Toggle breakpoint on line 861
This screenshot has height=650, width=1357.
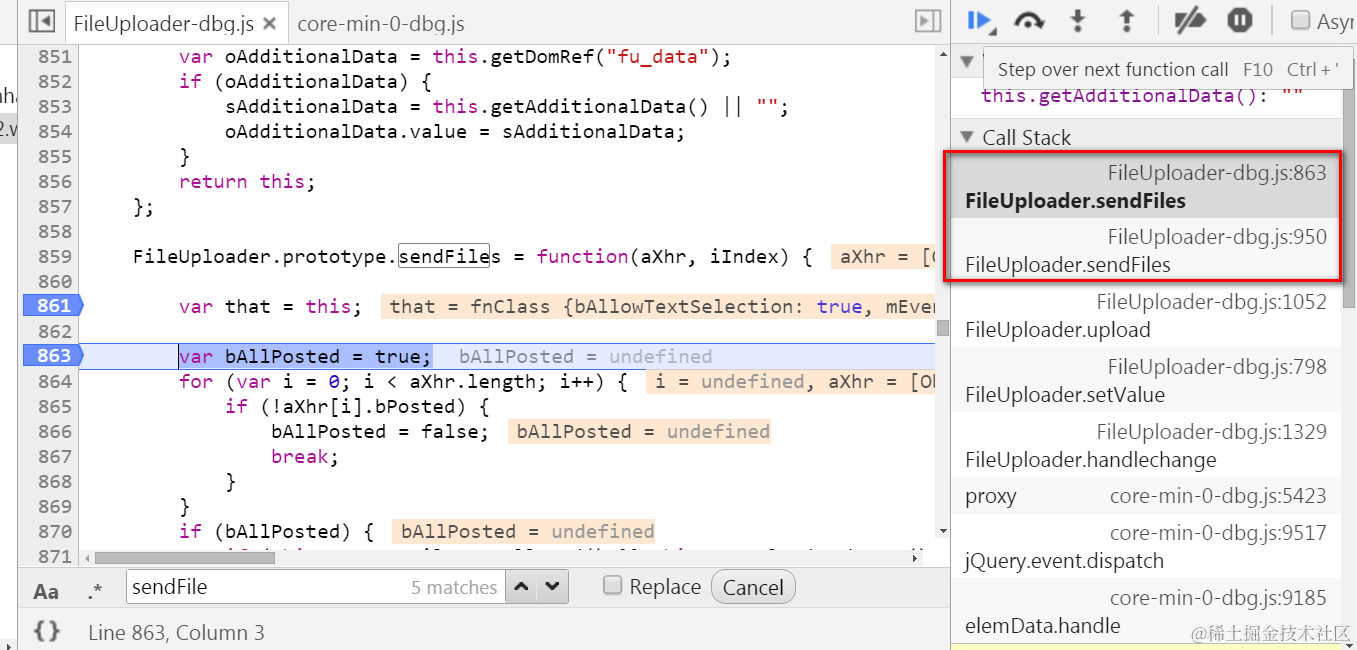tap(54, 306)
